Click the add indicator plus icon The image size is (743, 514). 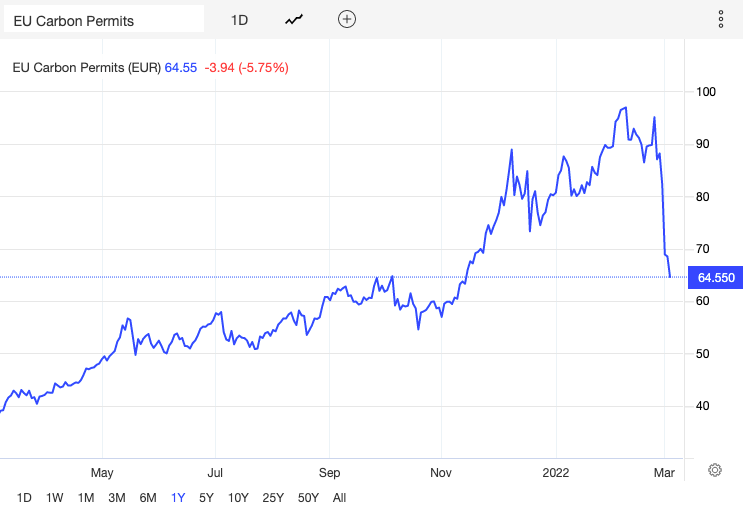pos(347,19)
